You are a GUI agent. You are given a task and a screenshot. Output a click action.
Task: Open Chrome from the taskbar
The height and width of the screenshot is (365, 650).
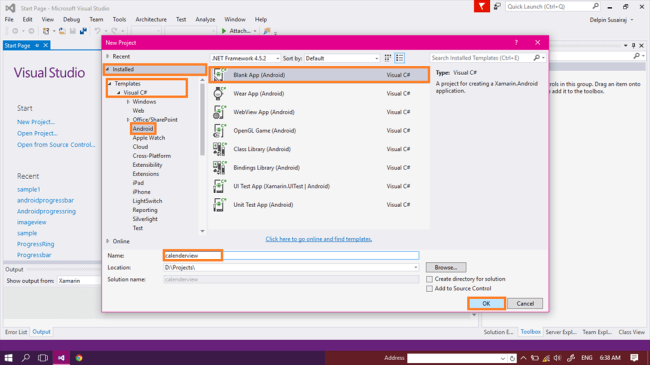[79, 358]
